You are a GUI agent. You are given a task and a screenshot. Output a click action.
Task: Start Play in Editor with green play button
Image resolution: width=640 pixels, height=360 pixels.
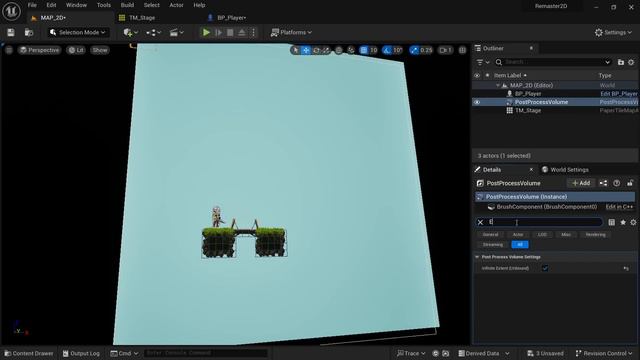tap(207, 32)
